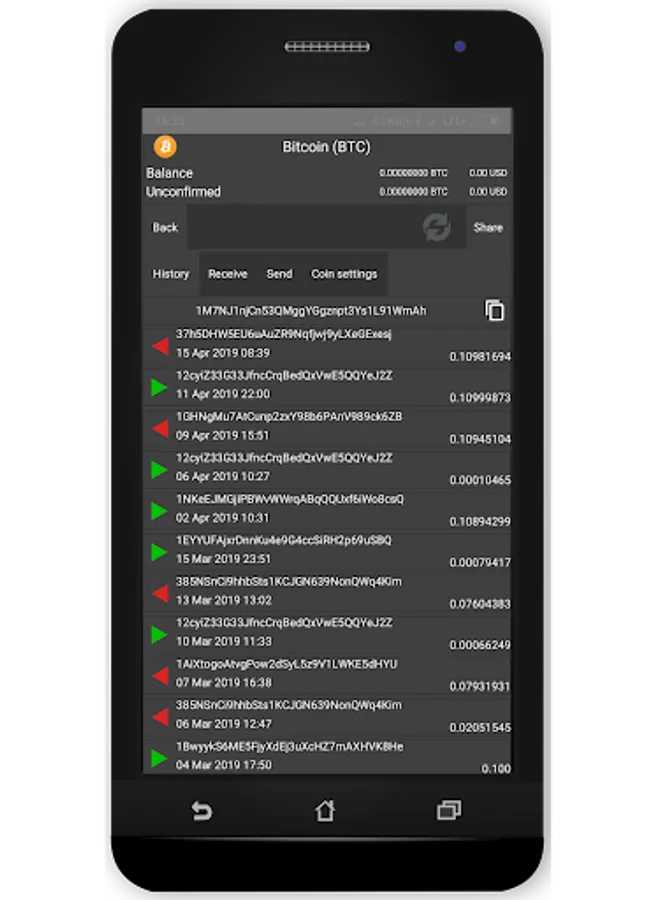This screenshot has height=900, width=656.
Task: Click the orange Bitcoin logo icon
Action: pos(165,147)
